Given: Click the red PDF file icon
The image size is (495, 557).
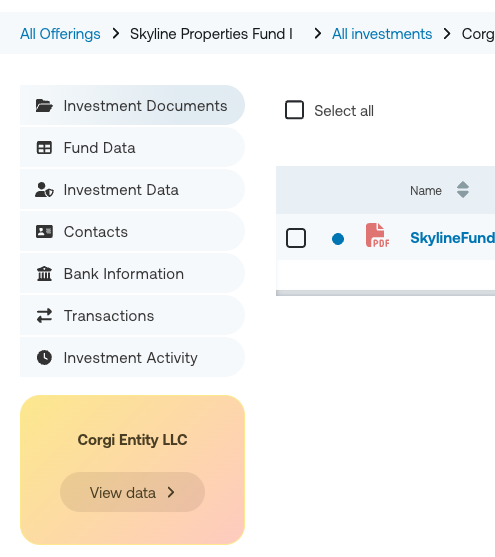Looking at the screenshot, I should coord(377,235).
